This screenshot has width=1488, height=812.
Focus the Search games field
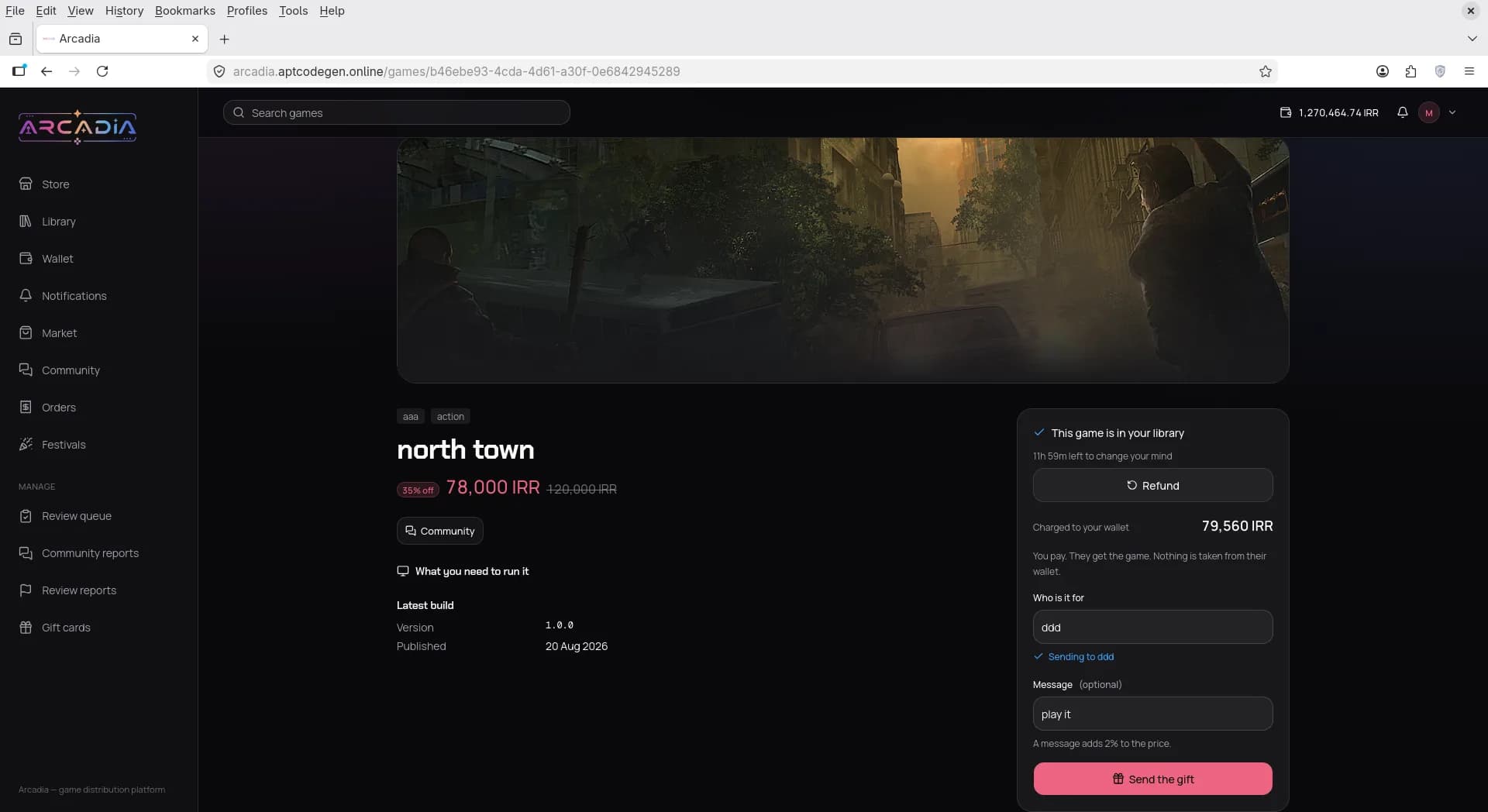pyautogui.click(x=397, y=112)
